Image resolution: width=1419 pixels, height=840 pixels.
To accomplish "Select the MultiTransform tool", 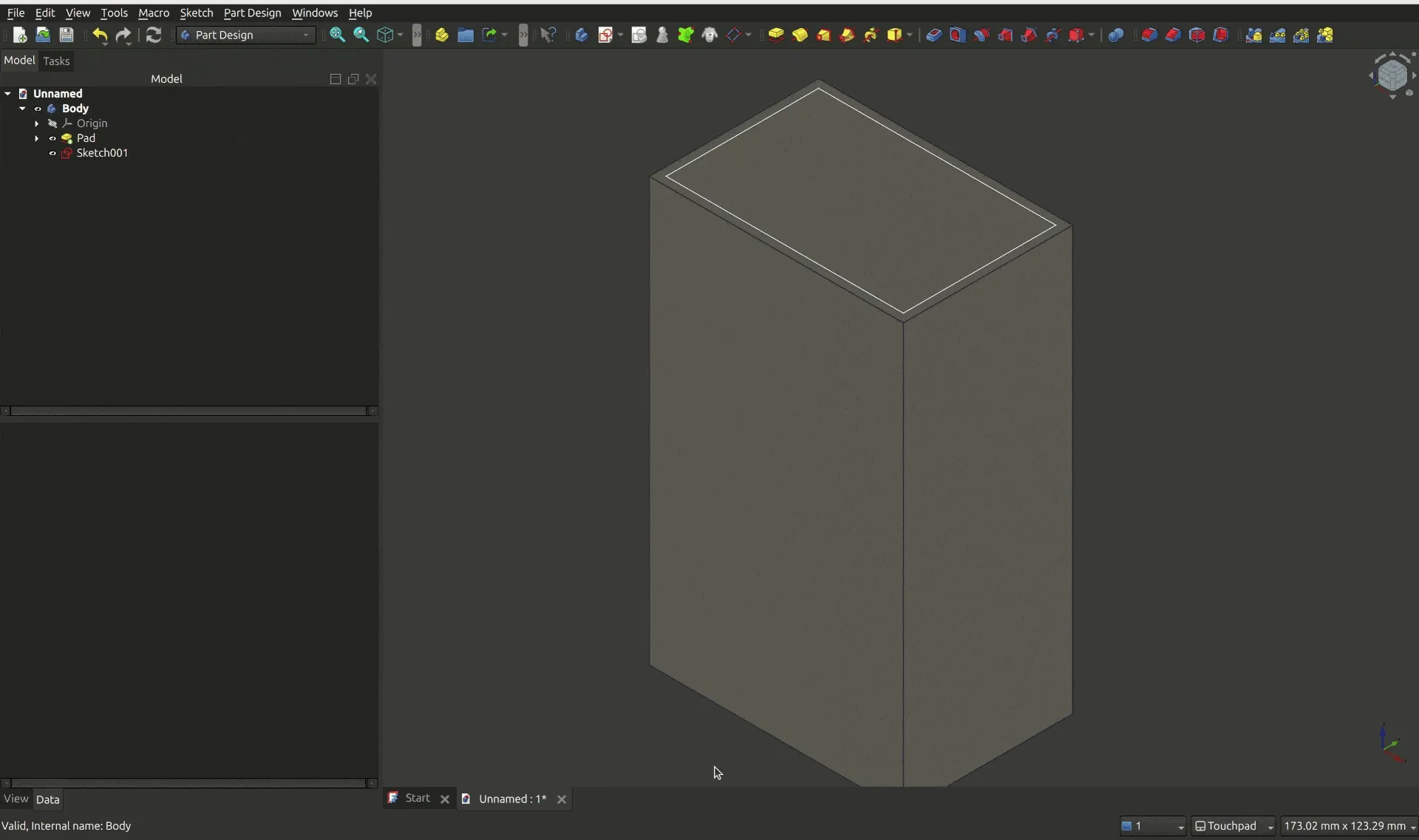I will click(1325, 35).
